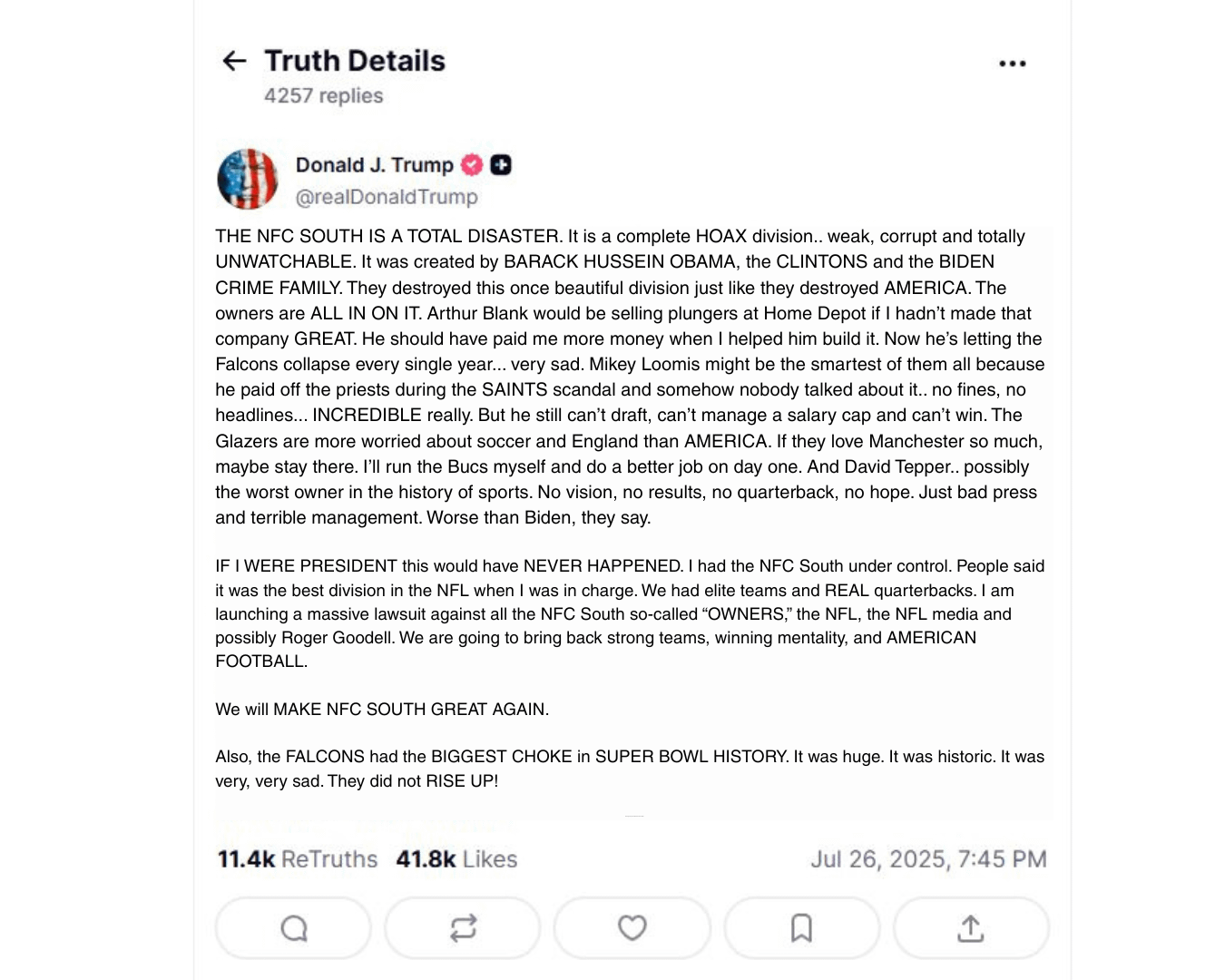Screen dimensions: 1225x980
Task: Click the Truth Details heading
Action: (x=355, y=61)
